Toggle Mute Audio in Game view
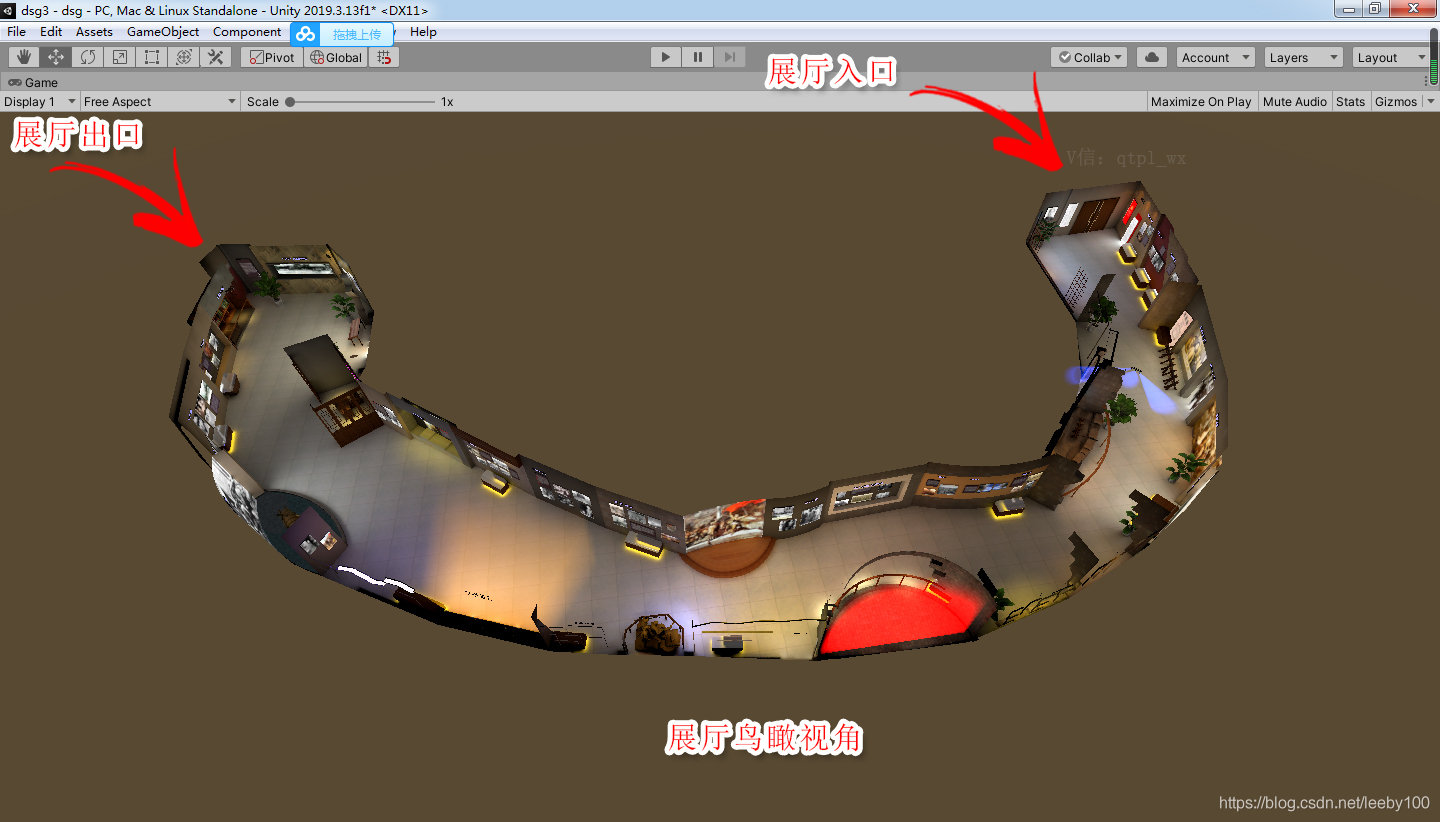 click(x=1295, y=101)
